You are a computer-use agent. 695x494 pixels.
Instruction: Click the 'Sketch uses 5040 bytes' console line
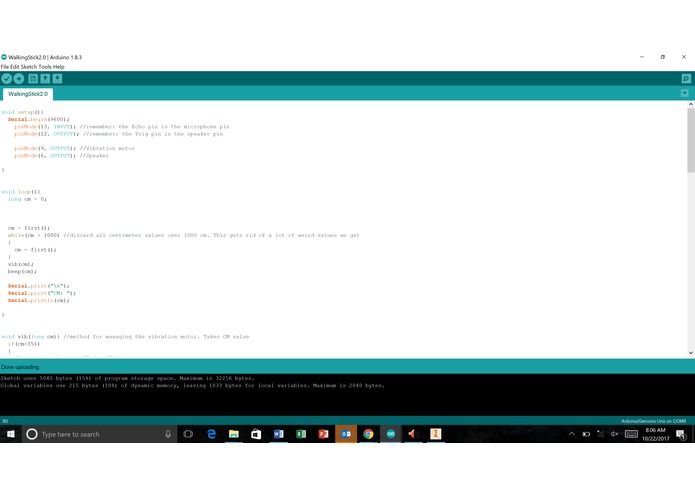[127, 378]
